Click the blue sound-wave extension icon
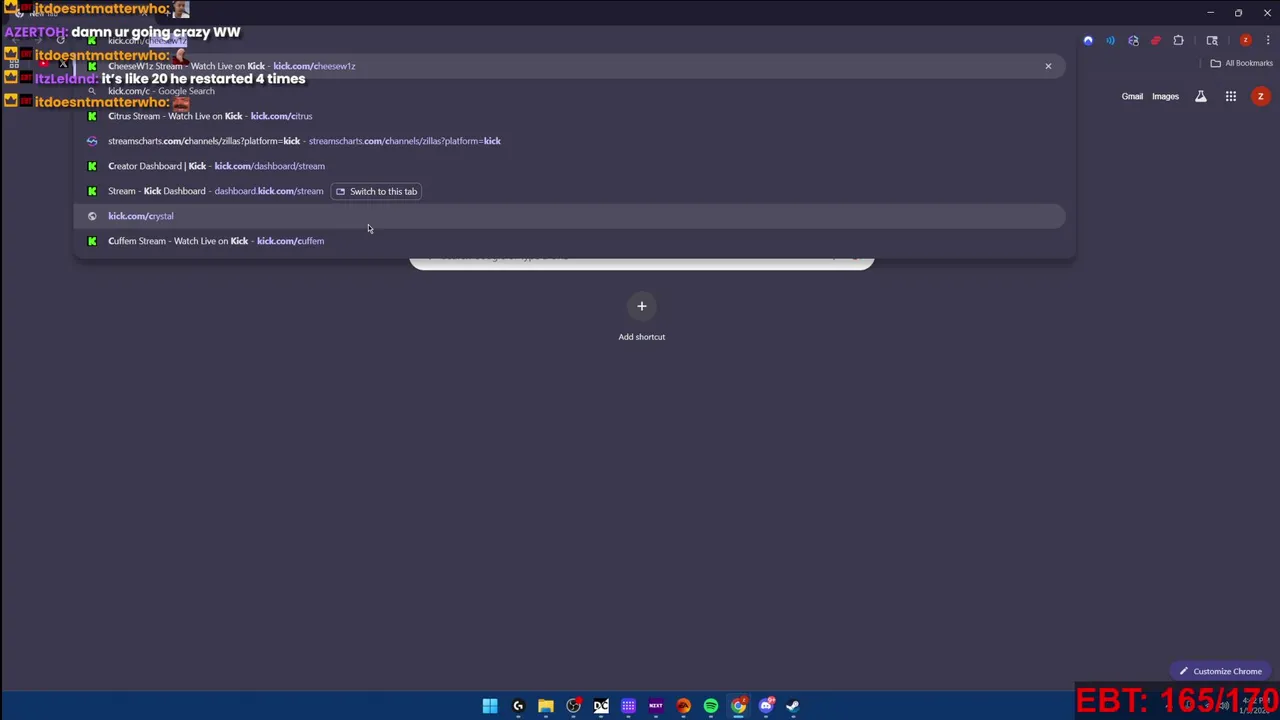 (x=1110, y=41)
